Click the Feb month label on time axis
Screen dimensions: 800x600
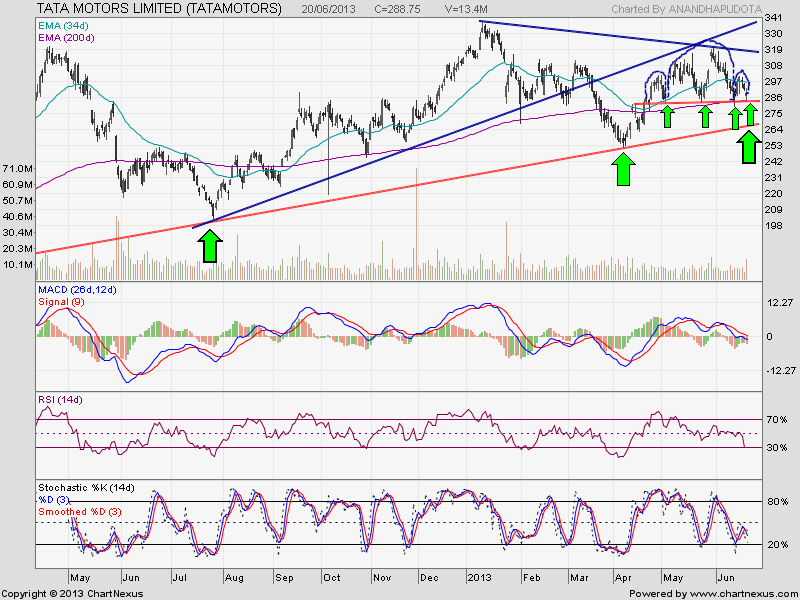(531, 578)
